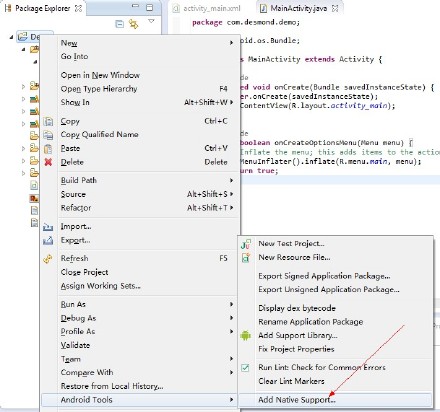Click the Paste clipboard icon
This screenshot has width=440, height=412.
(48, 148)
